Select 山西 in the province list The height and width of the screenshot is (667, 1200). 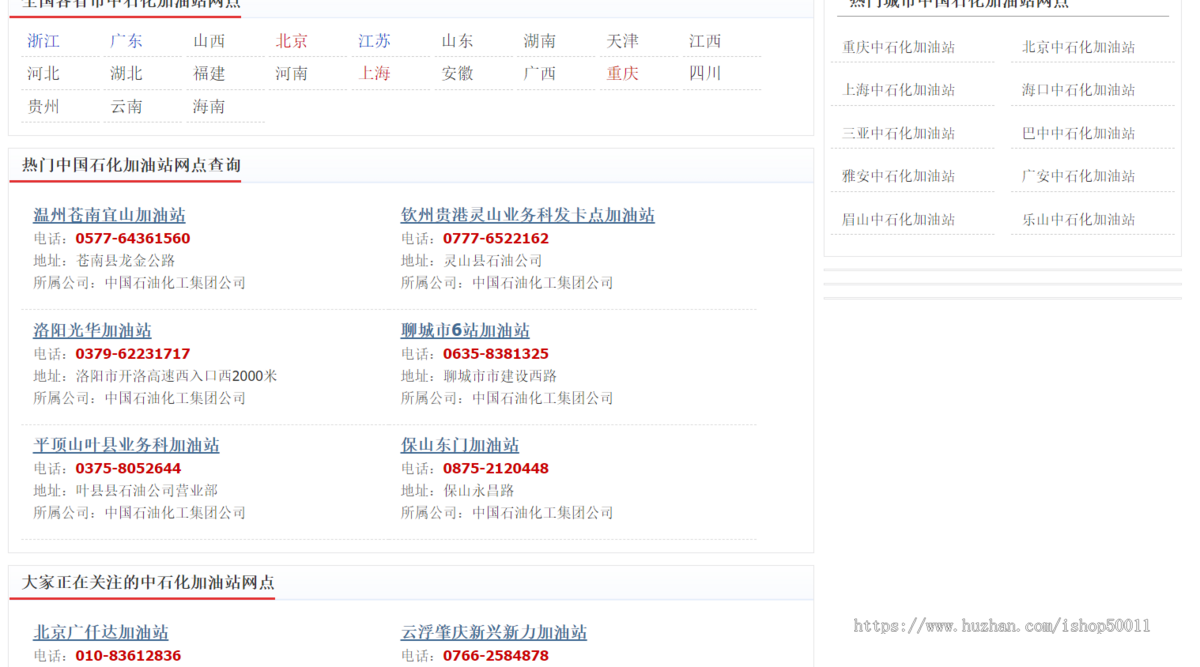pos(209,41)
